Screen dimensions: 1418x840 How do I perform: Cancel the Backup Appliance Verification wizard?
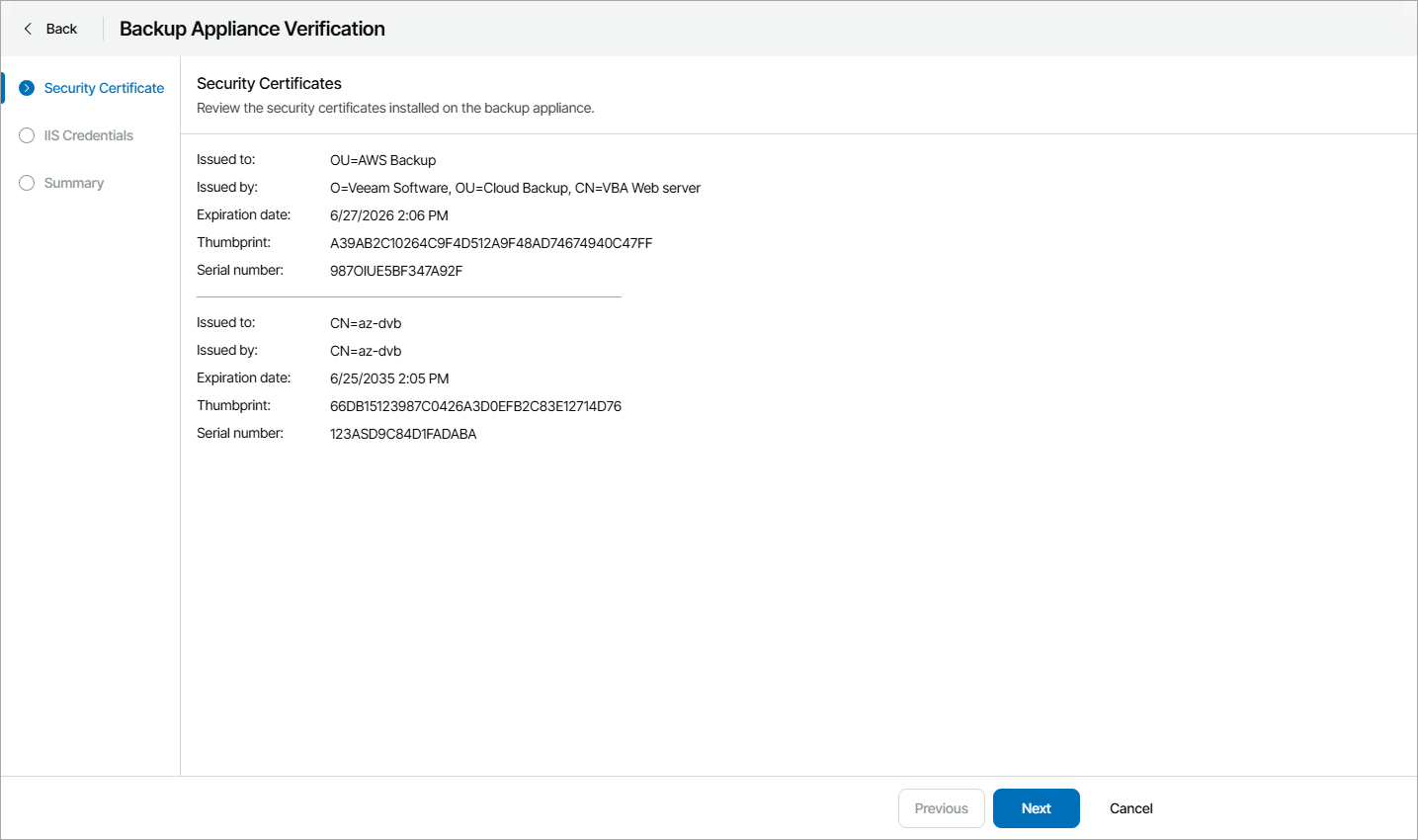(x=1130, y=807)
